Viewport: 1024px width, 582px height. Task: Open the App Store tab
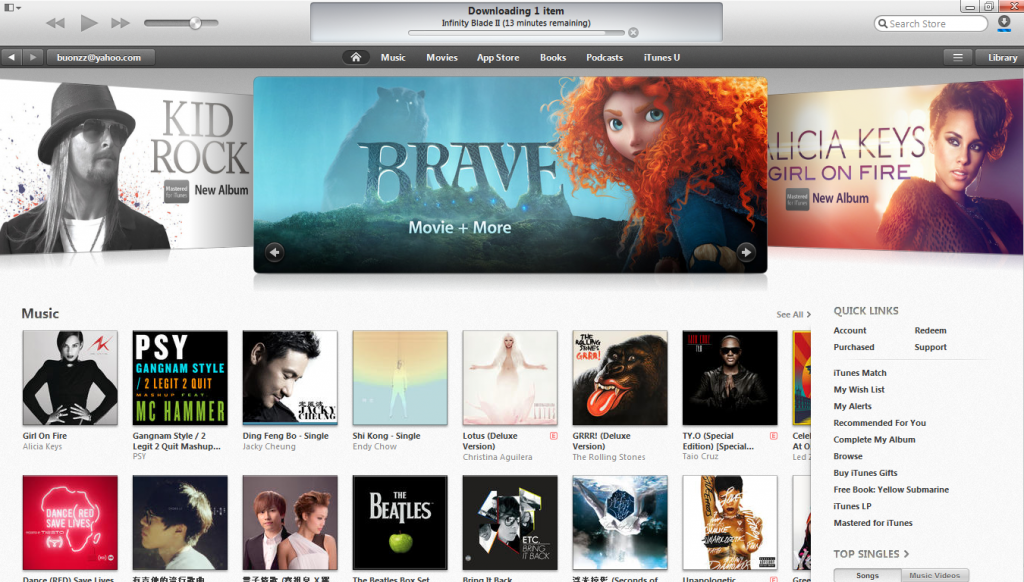coord(498,57)
